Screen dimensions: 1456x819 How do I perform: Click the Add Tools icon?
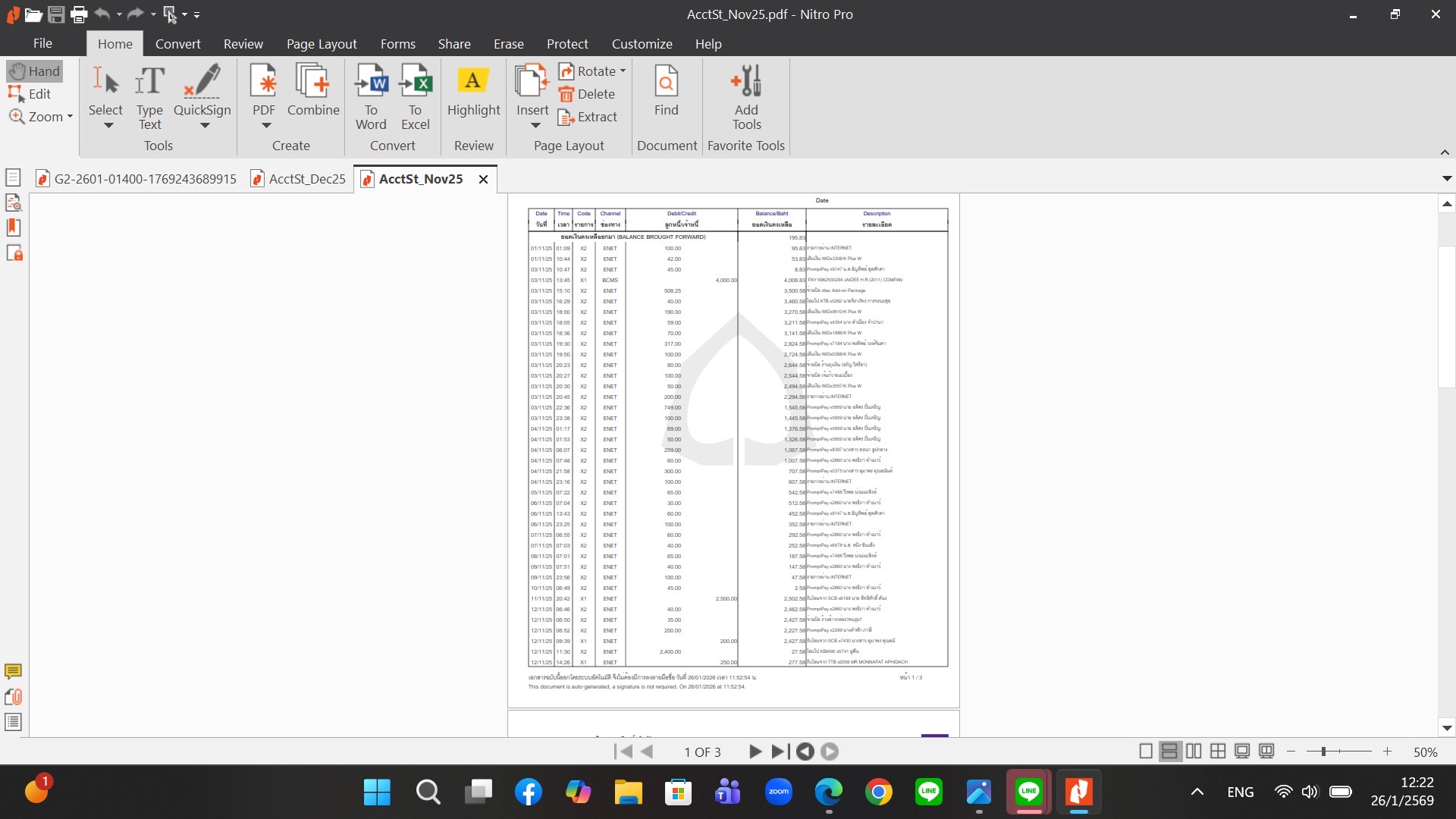[x=746, y=82]
